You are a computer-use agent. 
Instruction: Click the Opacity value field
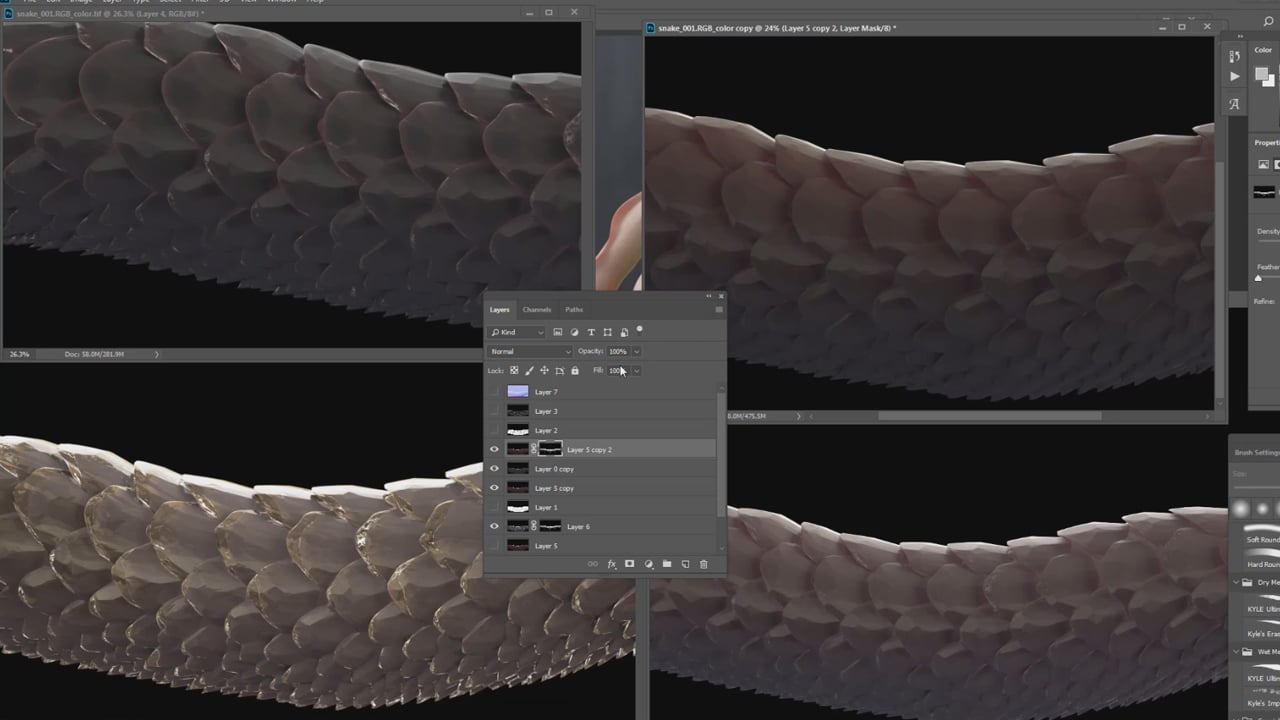[x=618, y=352]
